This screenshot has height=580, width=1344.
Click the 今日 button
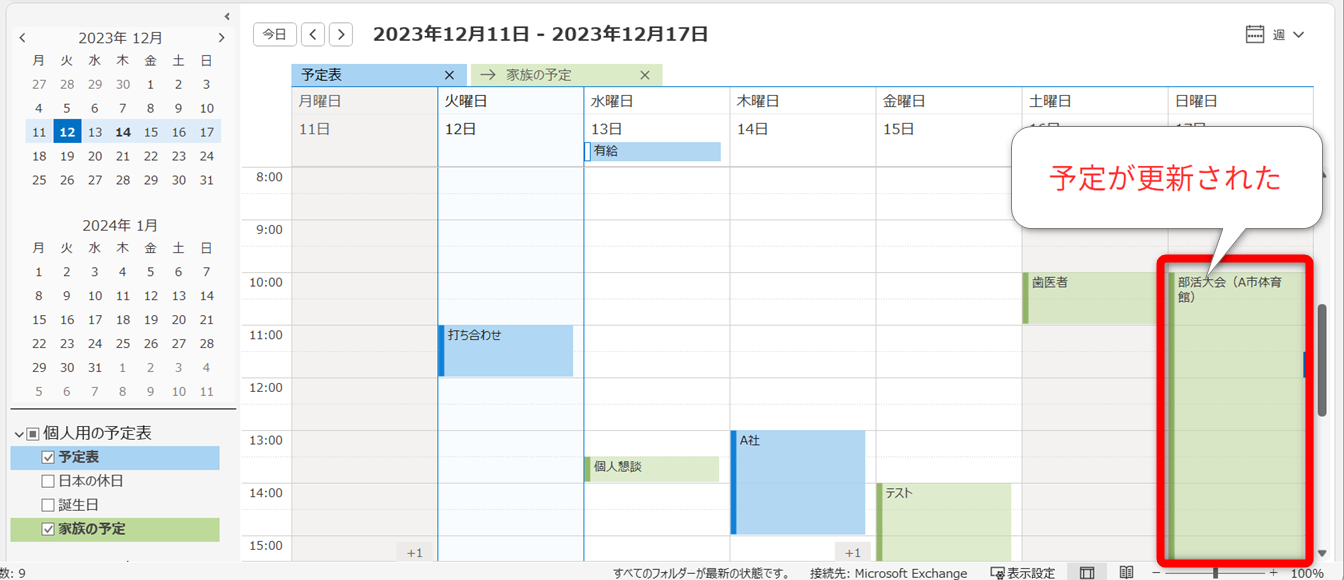tap(274, 34)
